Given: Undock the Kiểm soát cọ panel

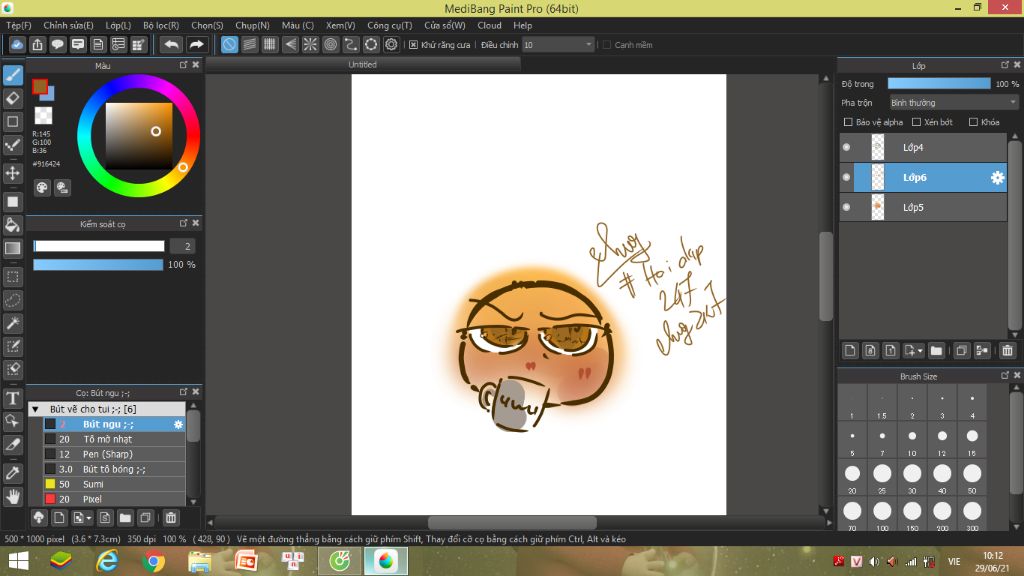Looking at the screenshot, I should [x=184, y=223].
